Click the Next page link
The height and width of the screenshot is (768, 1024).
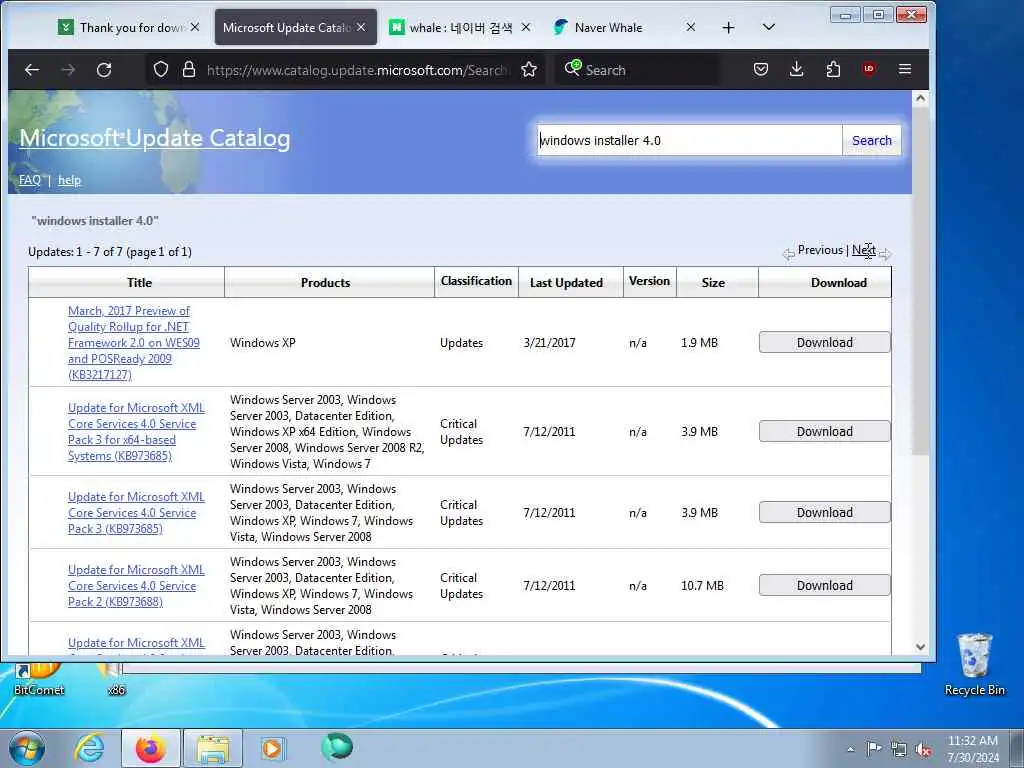point(863,250)
